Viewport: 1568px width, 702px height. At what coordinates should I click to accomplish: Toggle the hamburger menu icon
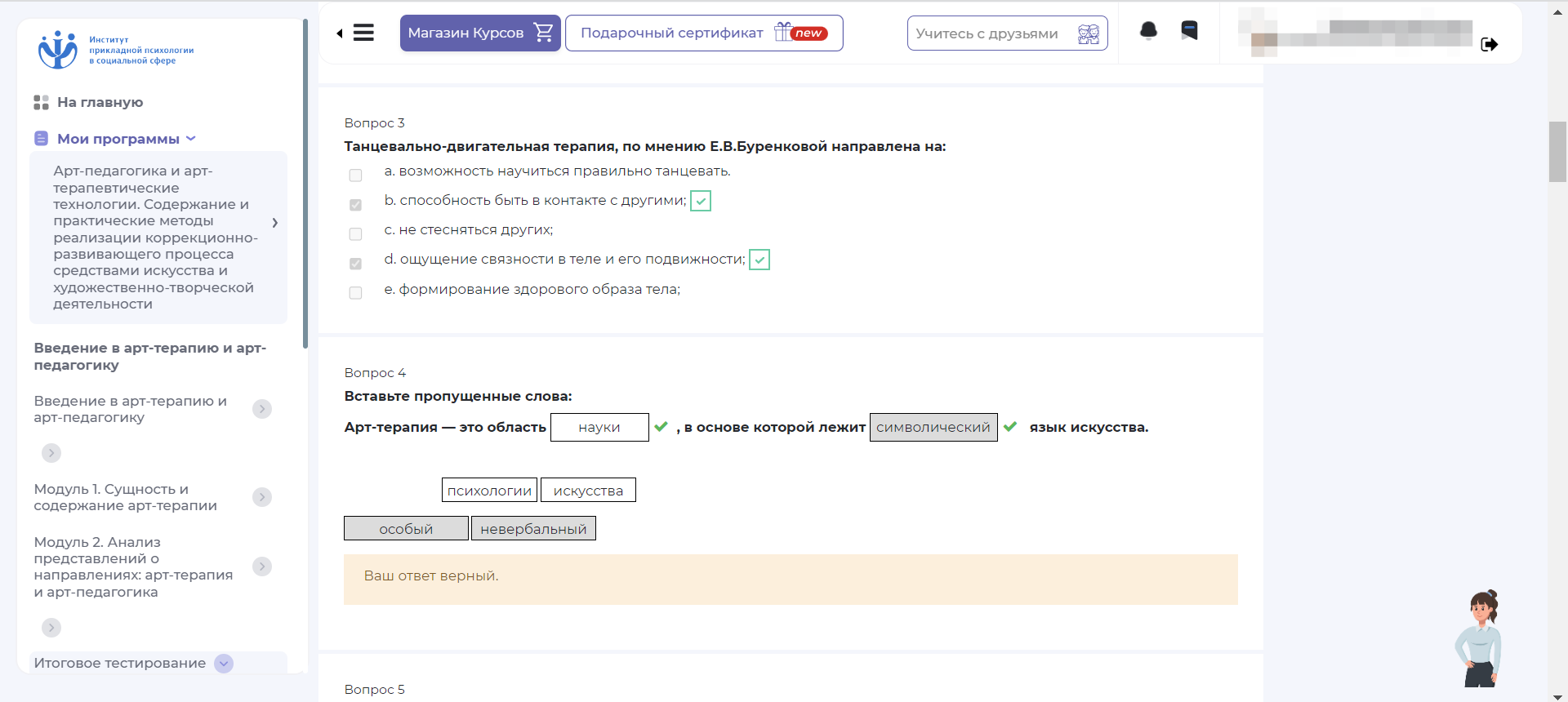(363, 33)
